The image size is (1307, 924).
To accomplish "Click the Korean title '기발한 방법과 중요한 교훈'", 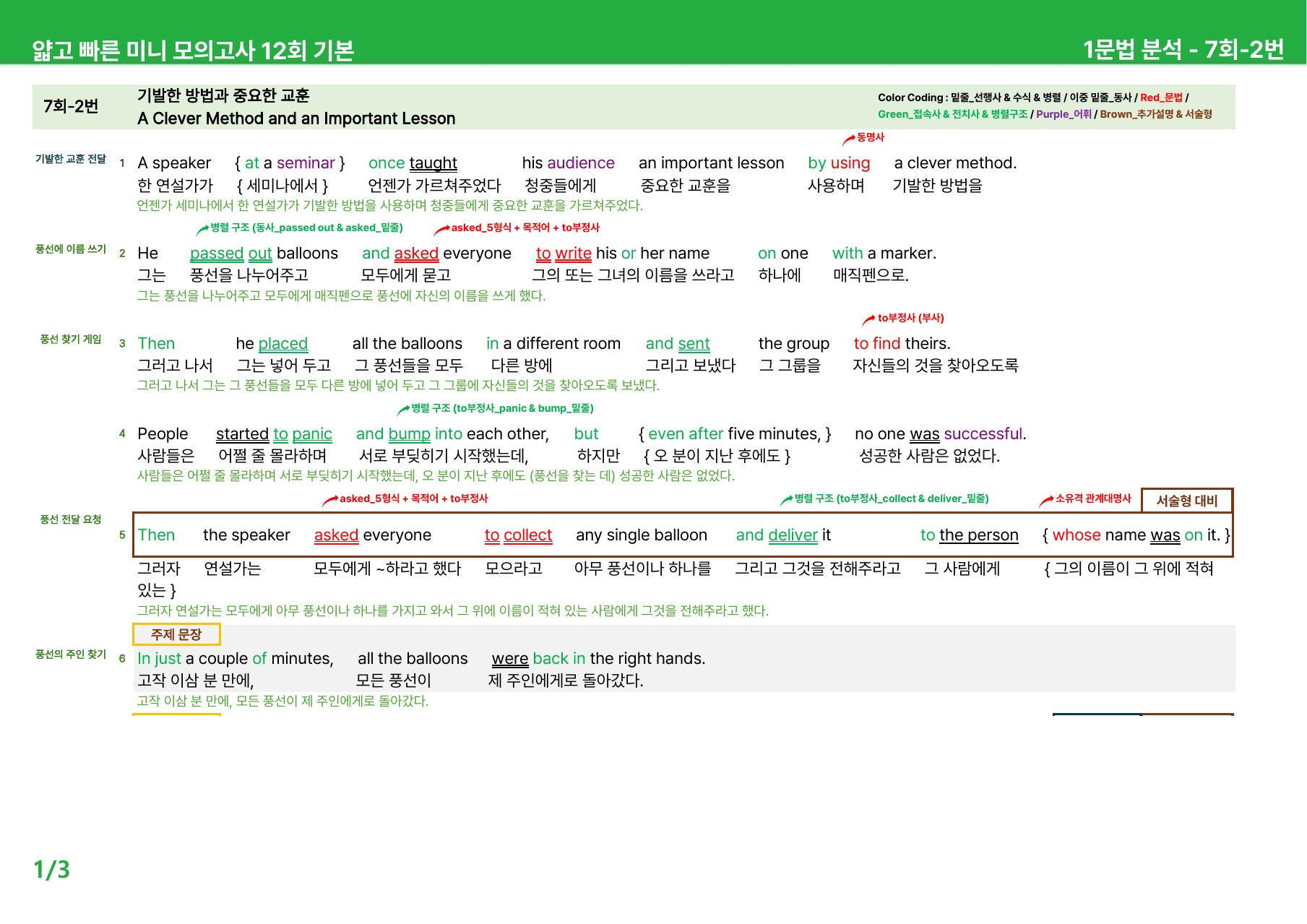I will (x=223, y=95).
